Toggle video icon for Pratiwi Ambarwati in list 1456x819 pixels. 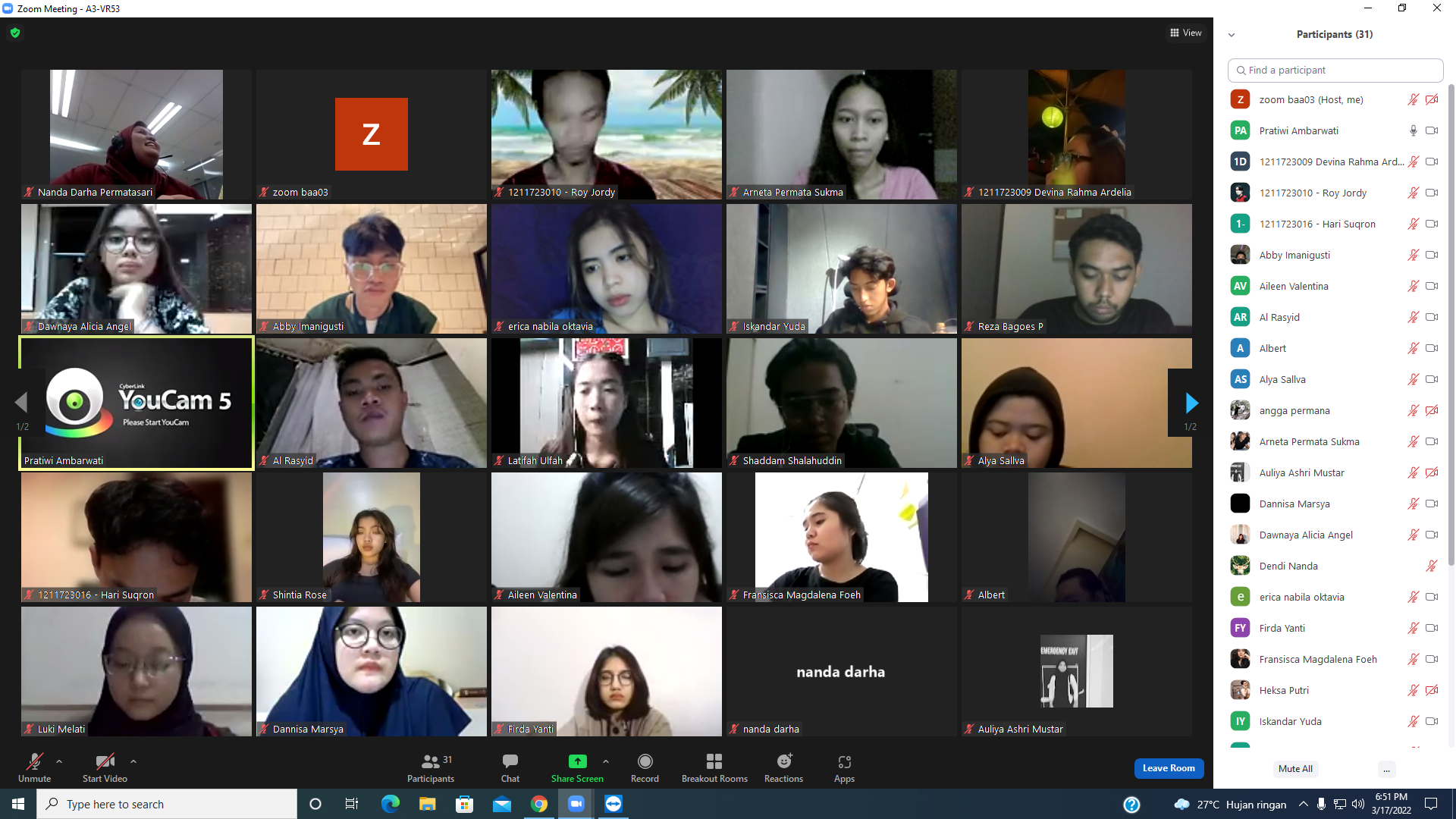pos(1432,130)
